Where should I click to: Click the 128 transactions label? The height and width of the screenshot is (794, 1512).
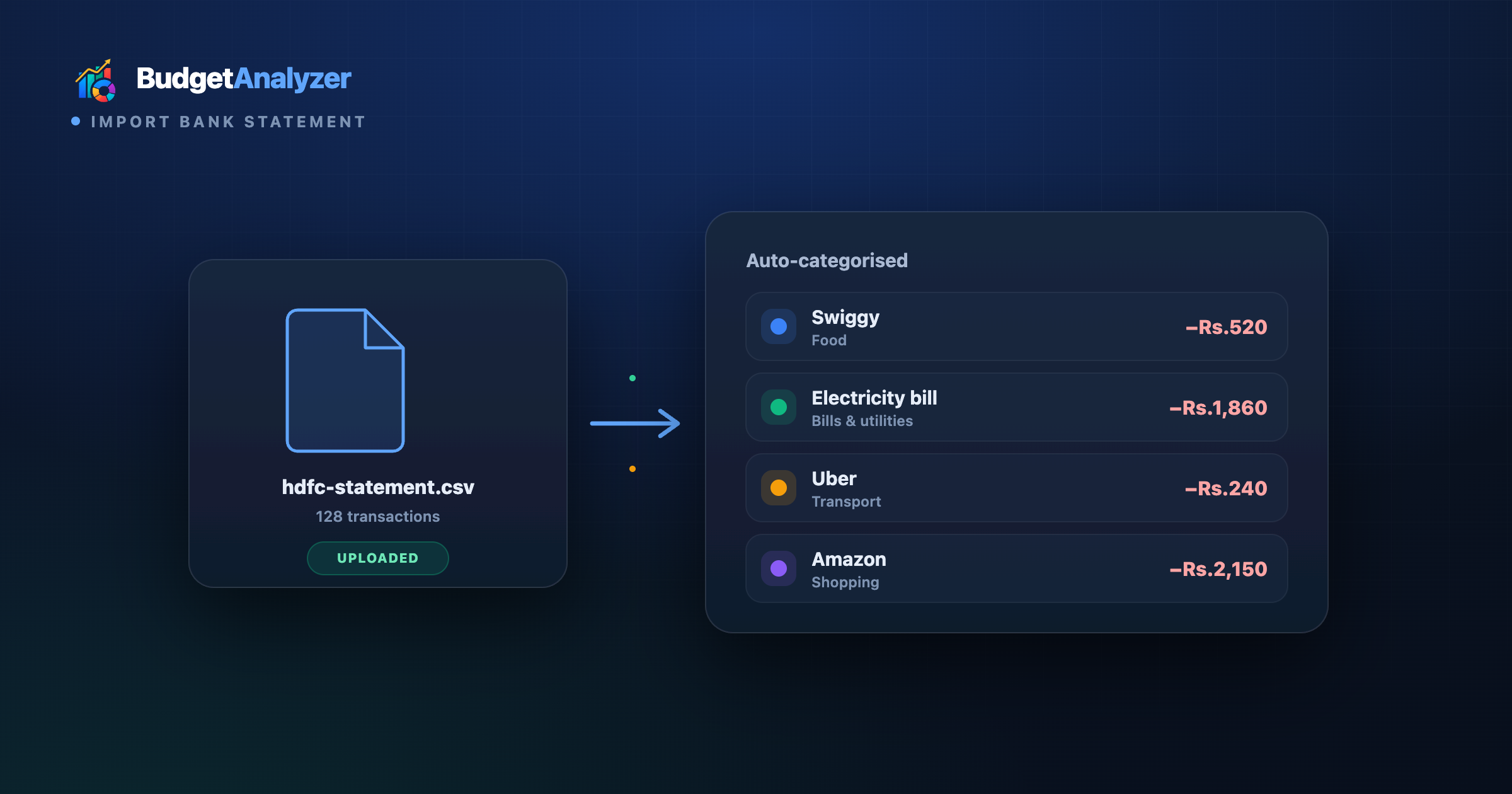coord(378,517)
